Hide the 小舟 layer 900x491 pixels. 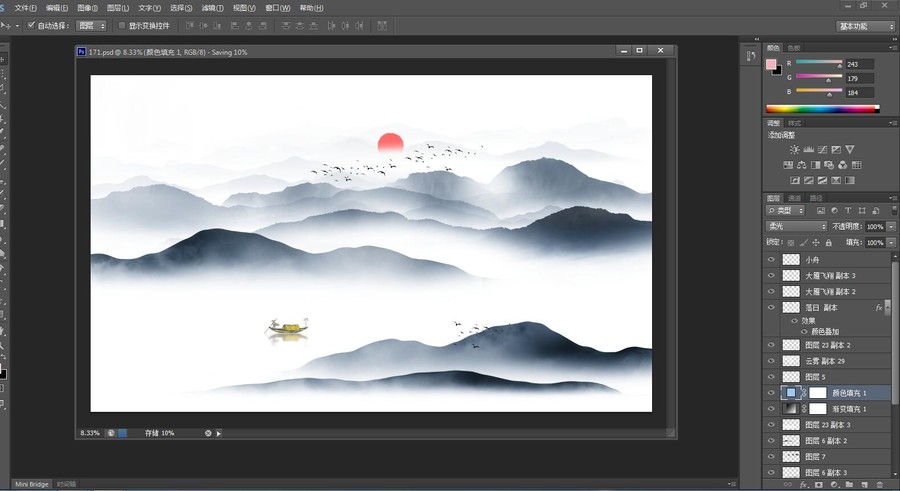tap(771, 260)
